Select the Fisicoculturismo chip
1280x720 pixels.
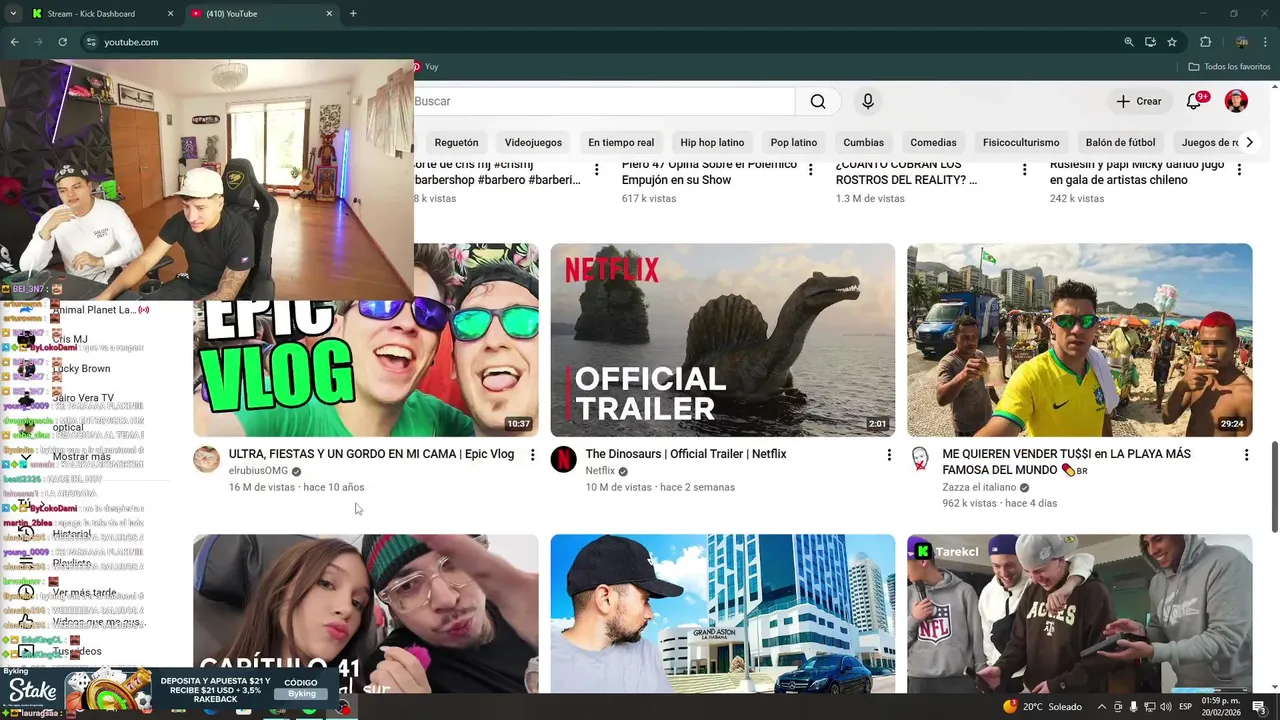point(1021,142)
